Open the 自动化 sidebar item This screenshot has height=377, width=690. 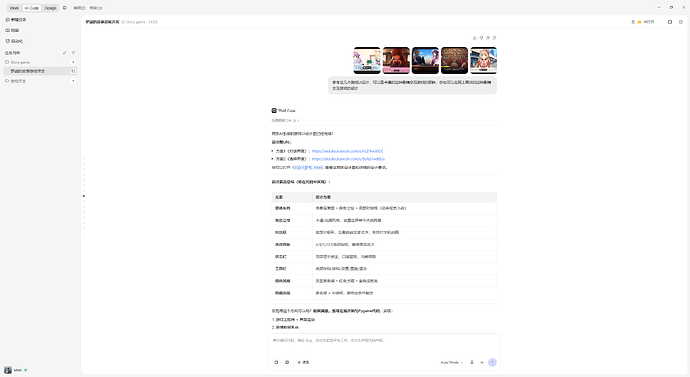click(14, 41)
